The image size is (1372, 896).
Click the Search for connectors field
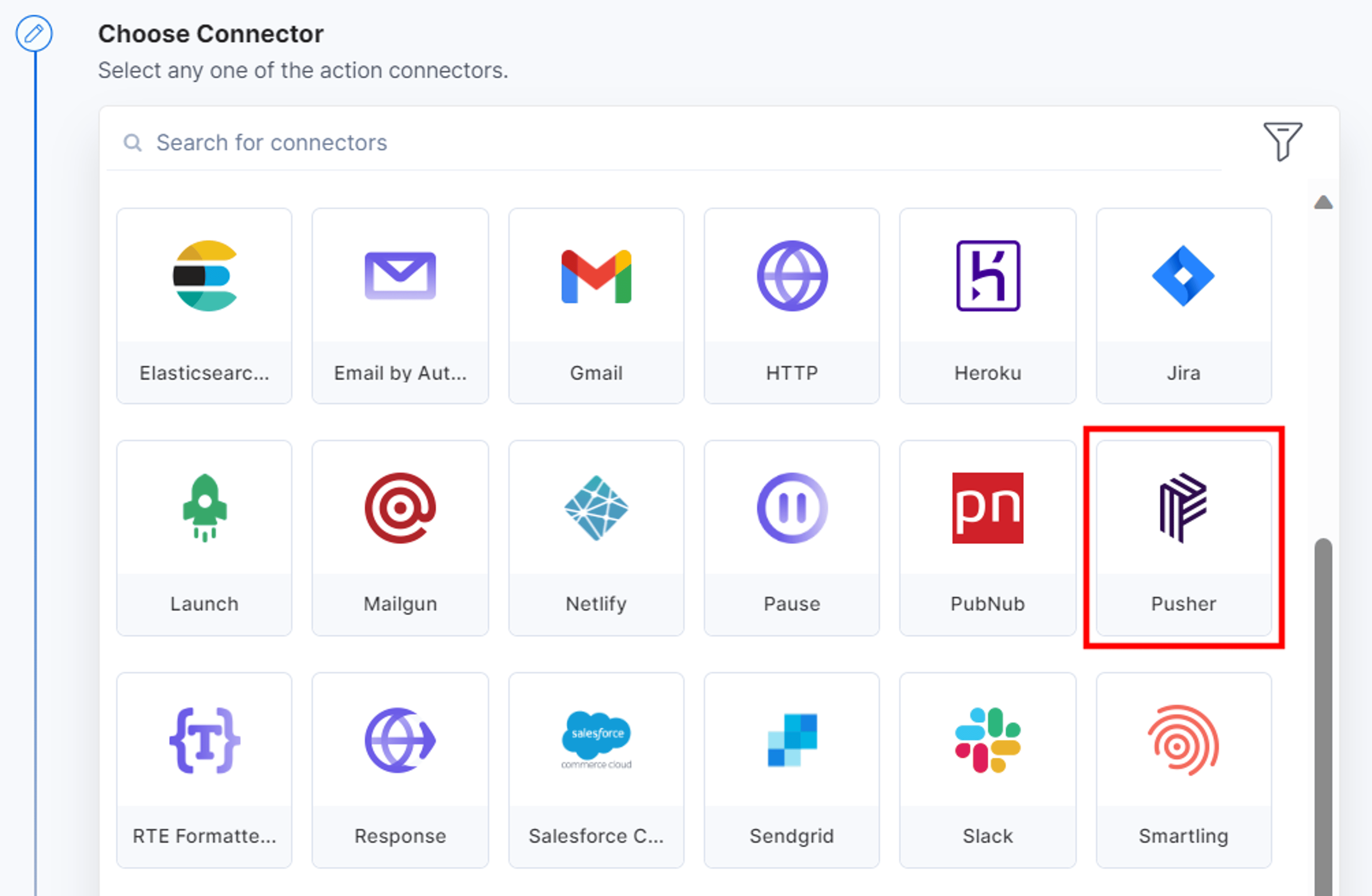click(x=663, y=142)
